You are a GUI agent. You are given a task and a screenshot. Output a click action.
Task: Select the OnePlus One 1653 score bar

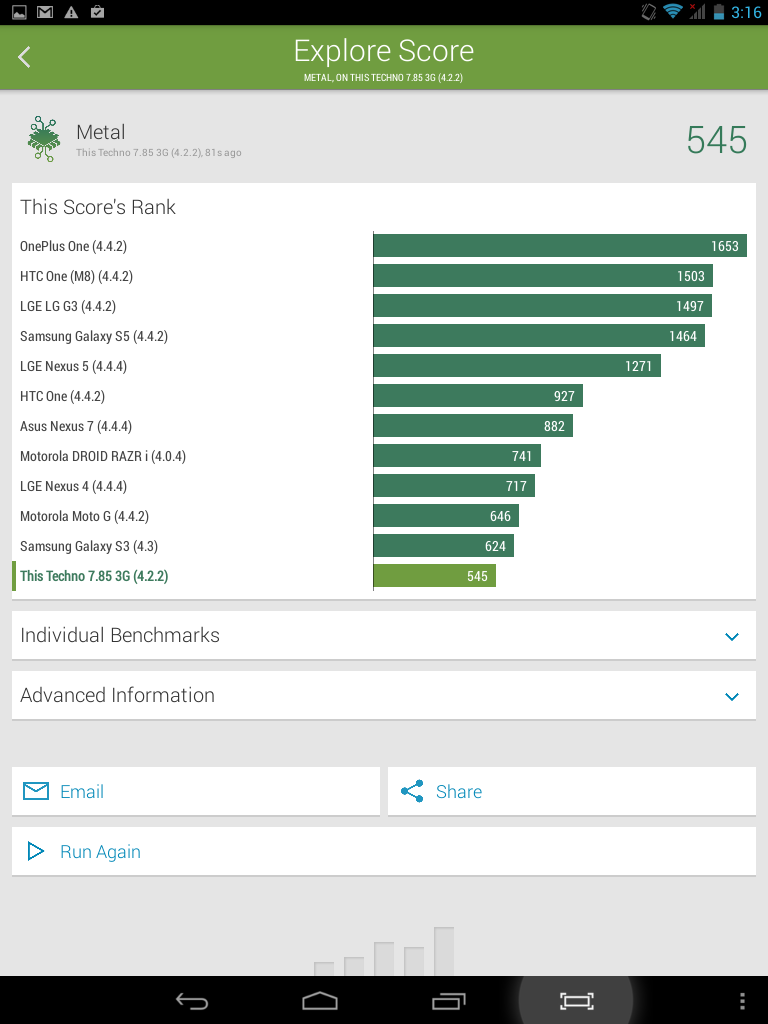[x=560, y=246]
